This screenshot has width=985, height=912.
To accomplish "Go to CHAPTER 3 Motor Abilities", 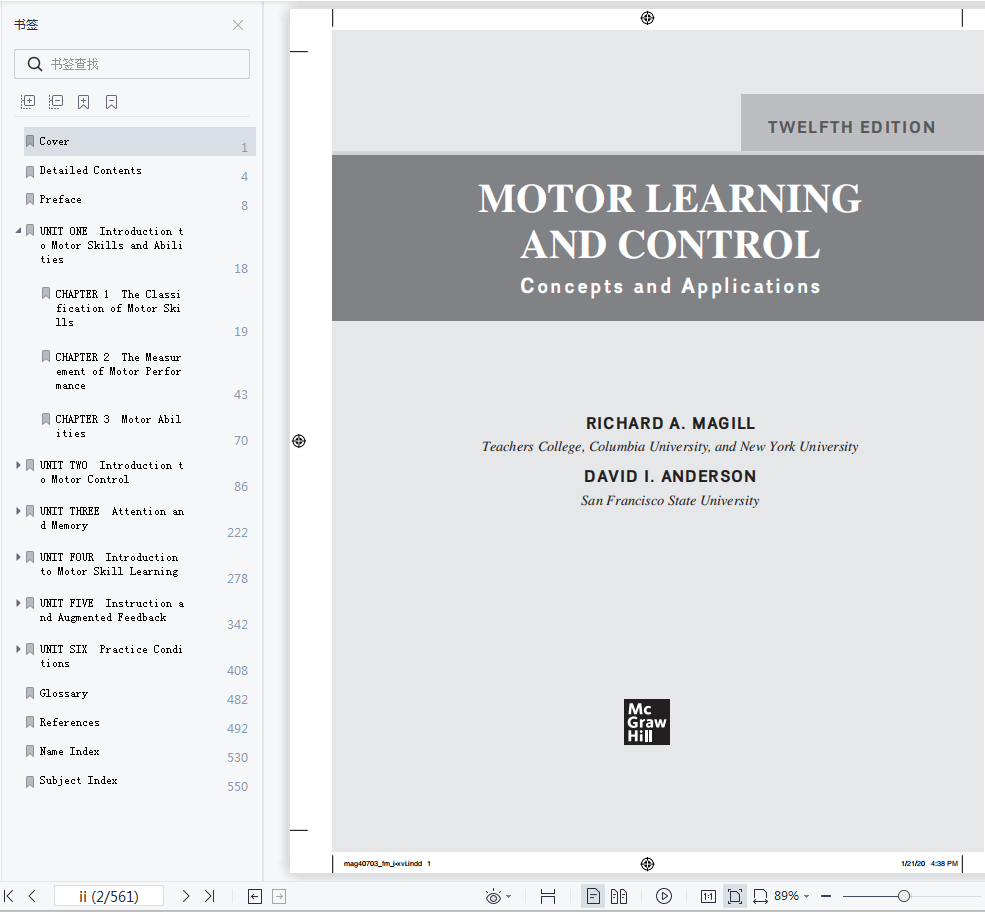I will pyautogui.click(x=118, y=426).
